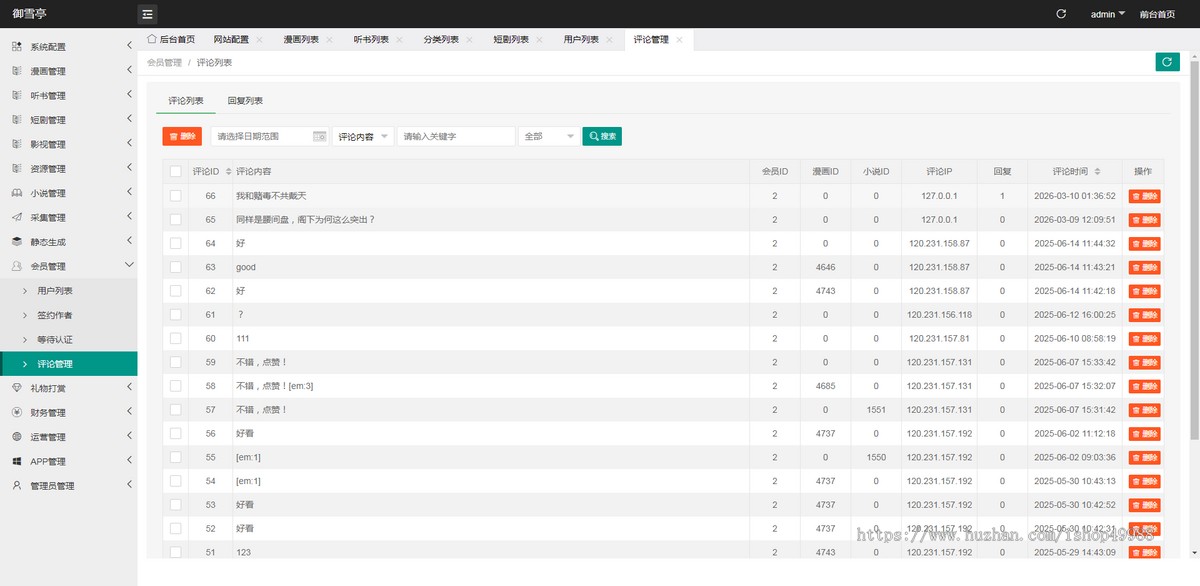The width and height of the screenshot is (1200, 586).
Task: Open the 评论内容 search-field dropdown
Action: [362, 136]
